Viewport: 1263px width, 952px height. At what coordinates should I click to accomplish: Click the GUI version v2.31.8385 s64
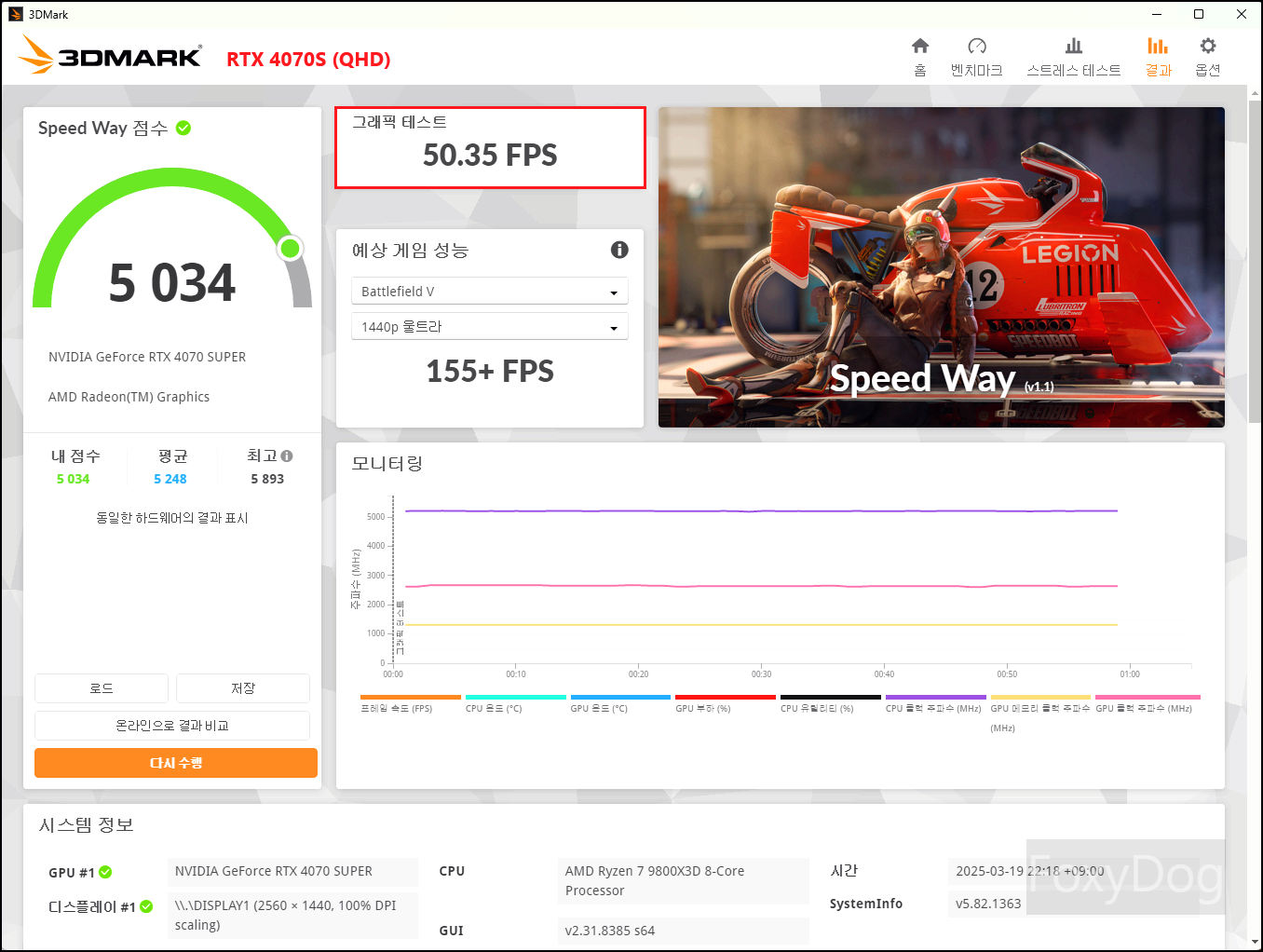point(684,931)
